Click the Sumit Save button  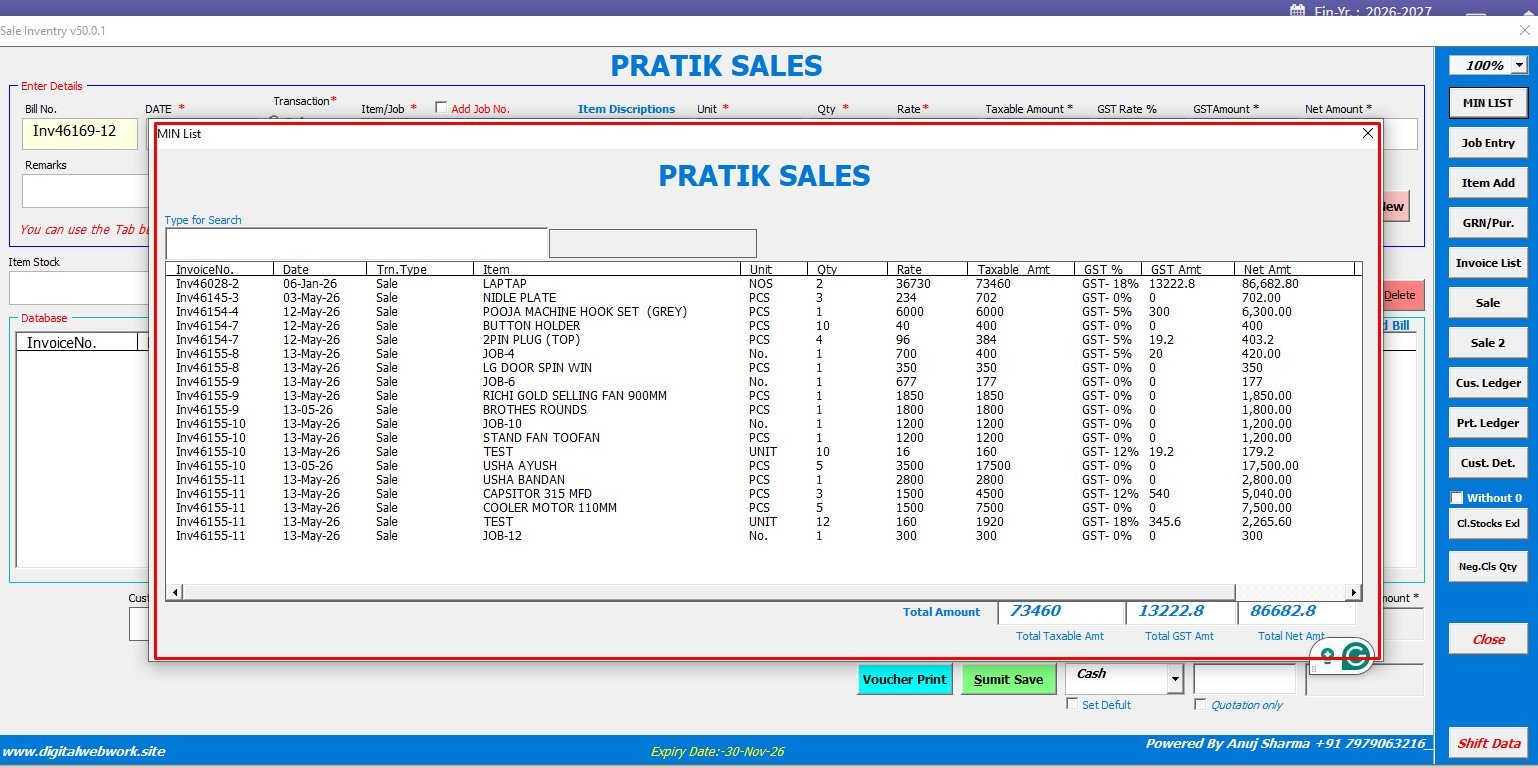[1008, 679]
